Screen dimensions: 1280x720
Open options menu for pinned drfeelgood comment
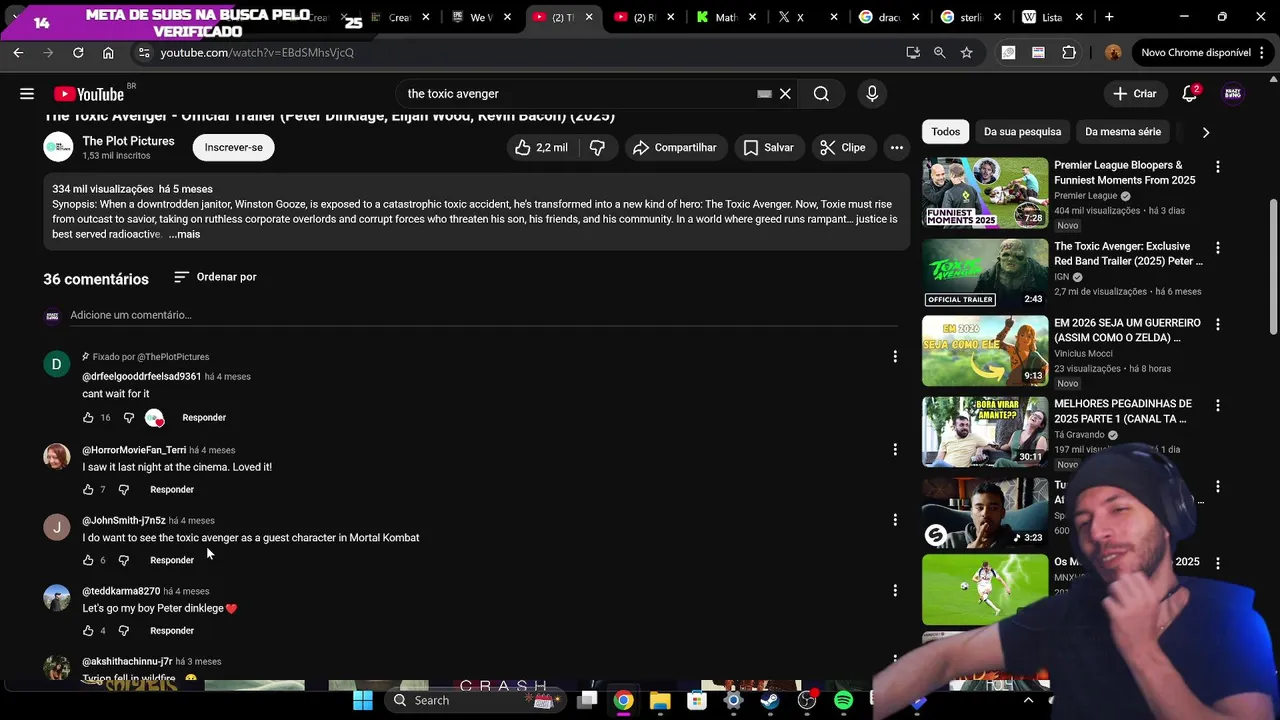(895, 356)
